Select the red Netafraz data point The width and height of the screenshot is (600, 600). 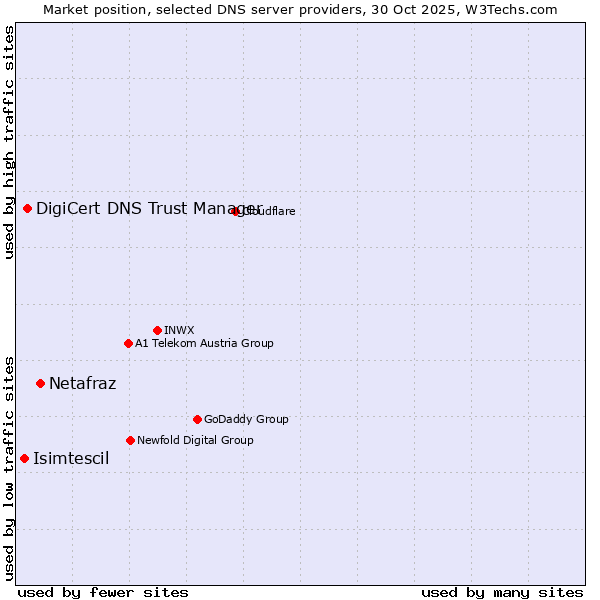click(x=40, y=383)
